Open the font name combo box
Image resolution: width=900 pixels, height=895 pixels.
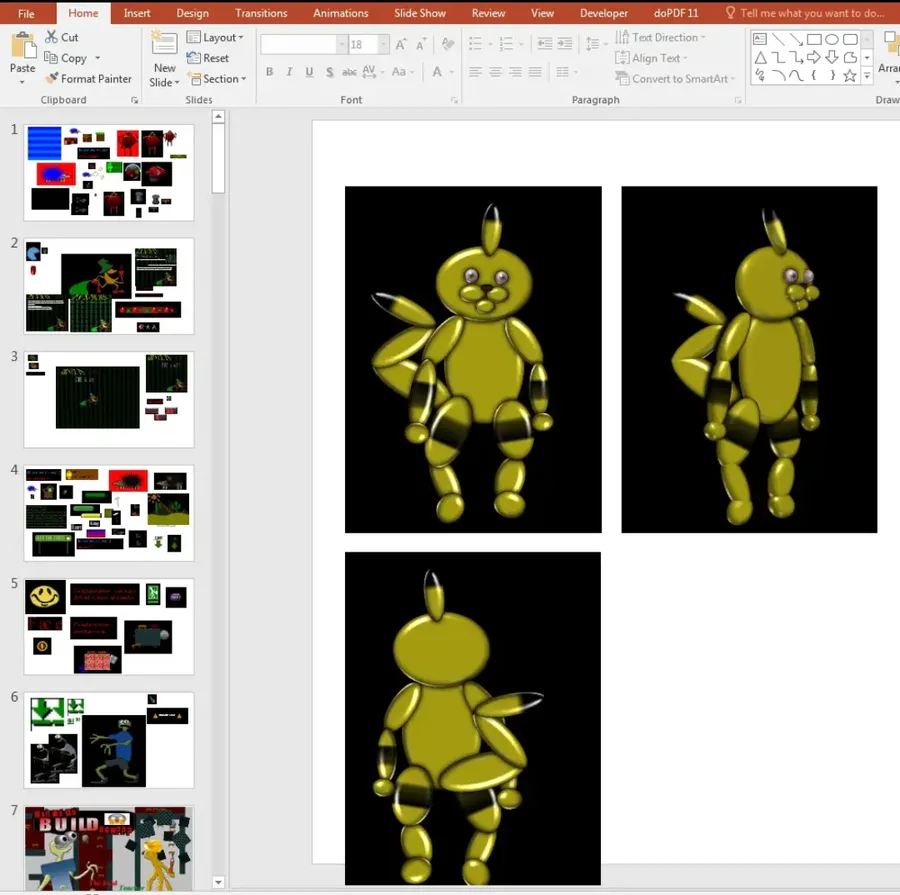304,44
